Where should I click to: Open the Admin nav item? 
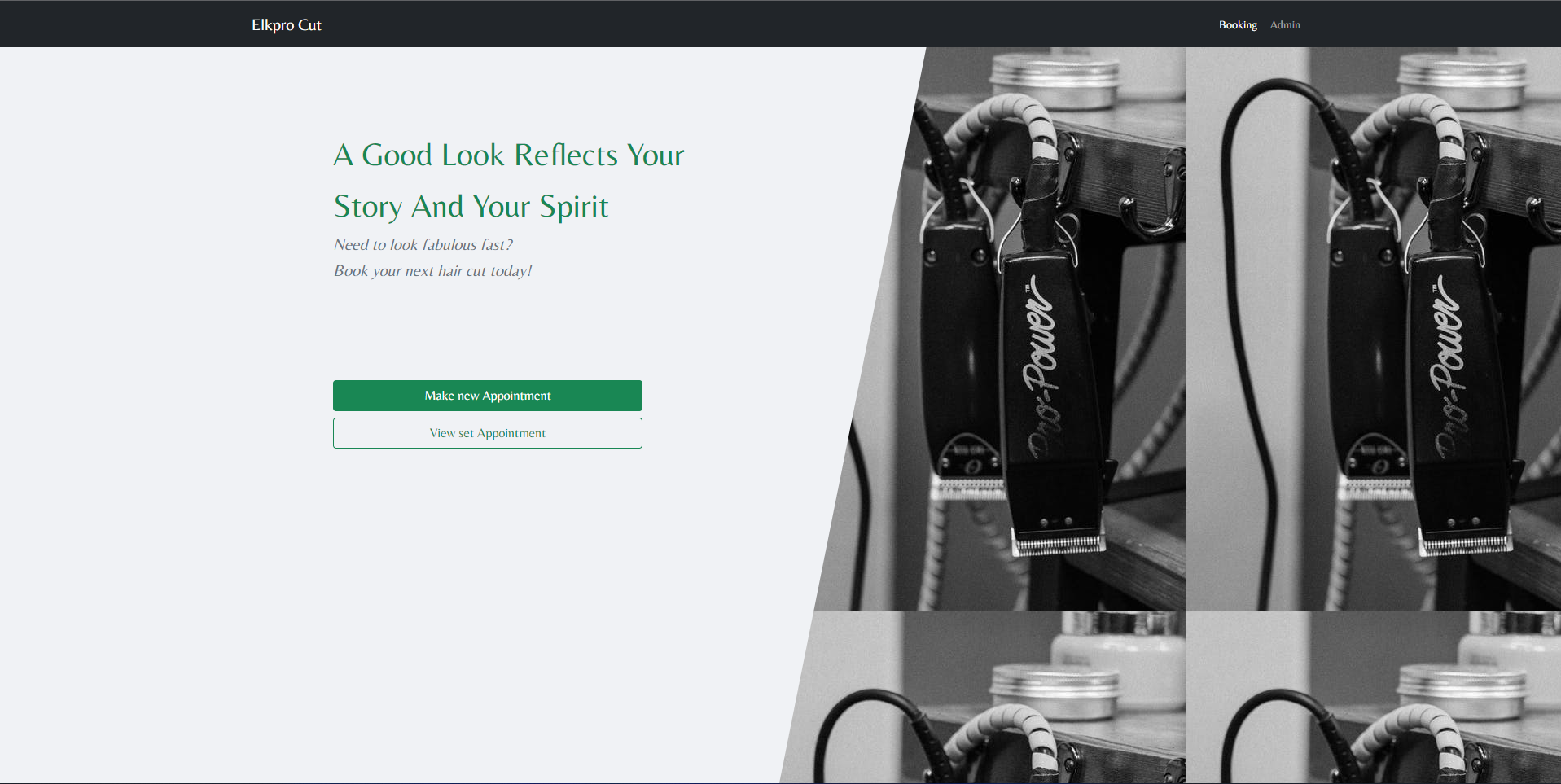1285,25
